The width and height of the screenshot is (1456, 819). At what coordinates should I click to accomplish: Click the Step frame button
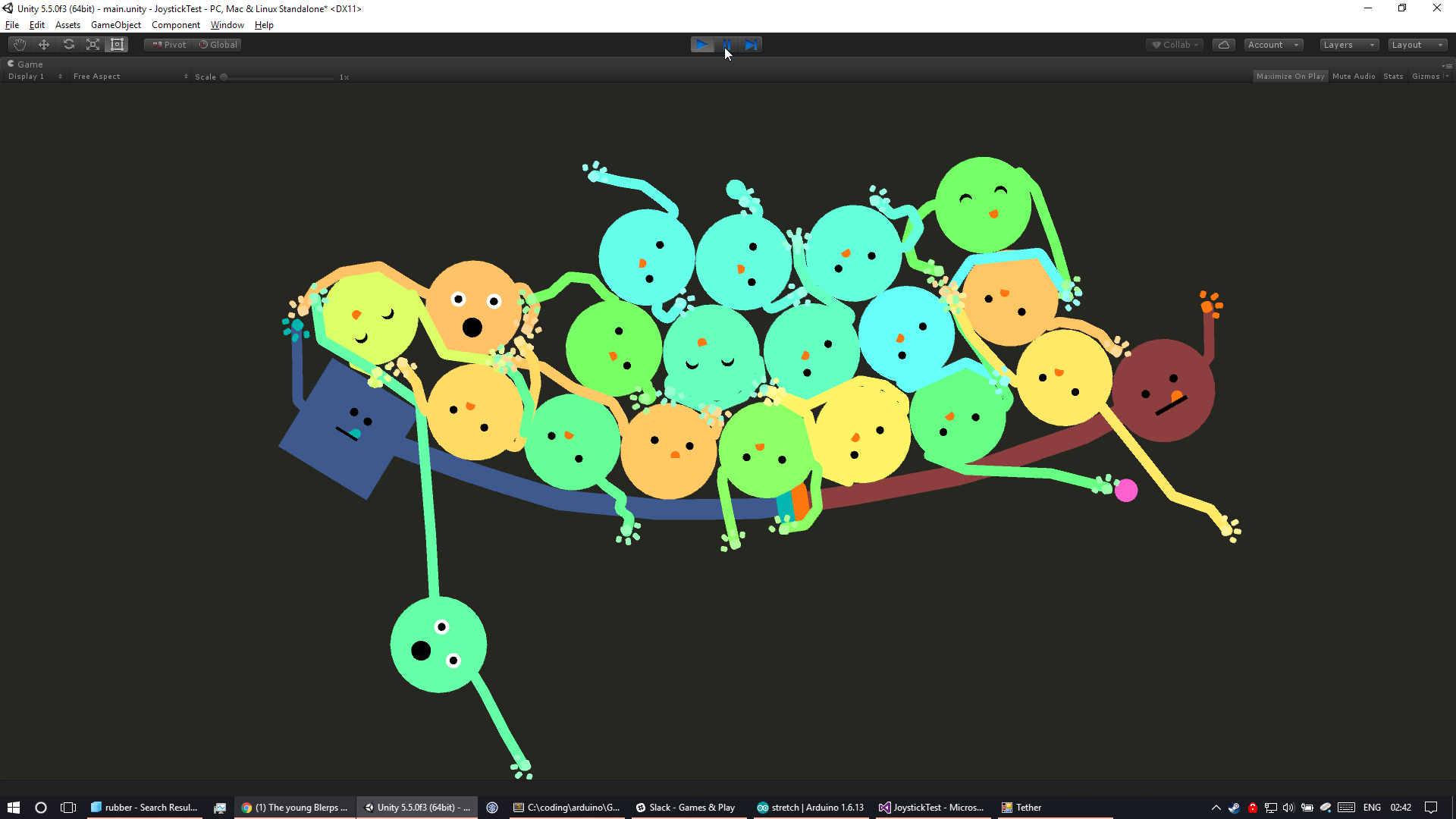(x=751, y=45)
